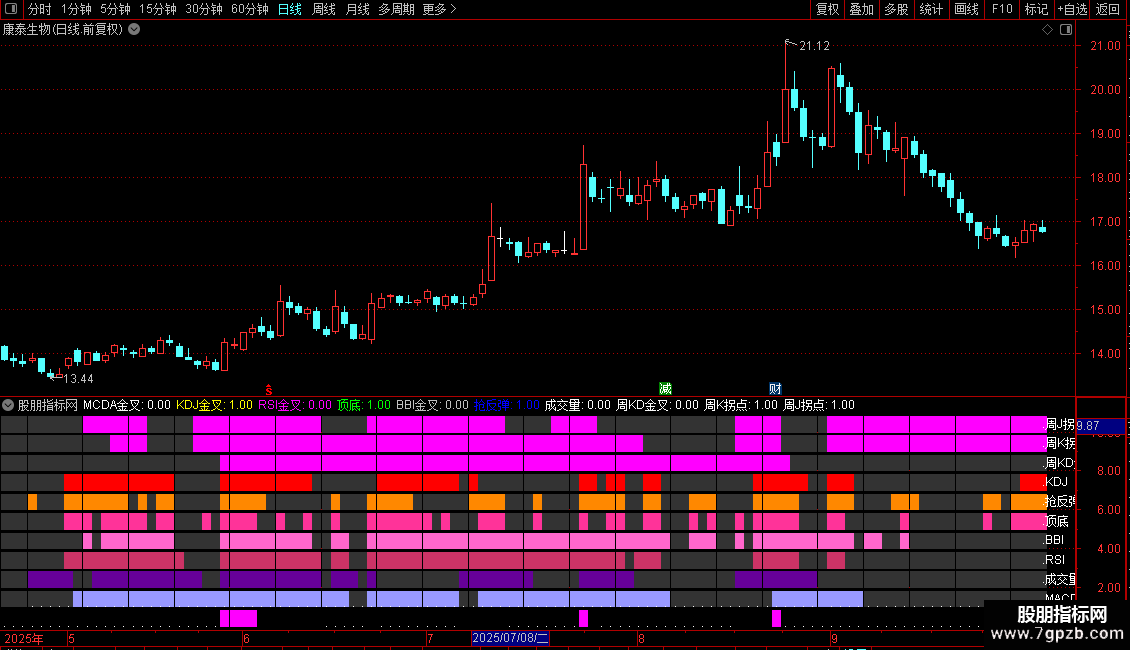Click the 顶底 row label in indicator panel

click(1057, 521)
